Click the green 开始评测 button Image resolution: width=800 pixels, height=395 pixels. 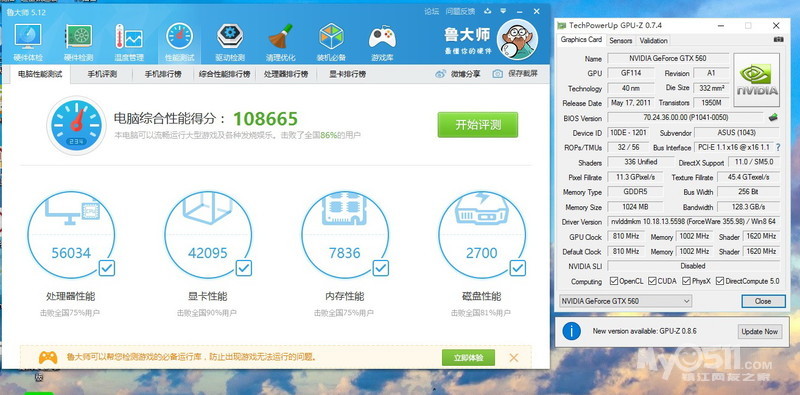coord(478,125)
